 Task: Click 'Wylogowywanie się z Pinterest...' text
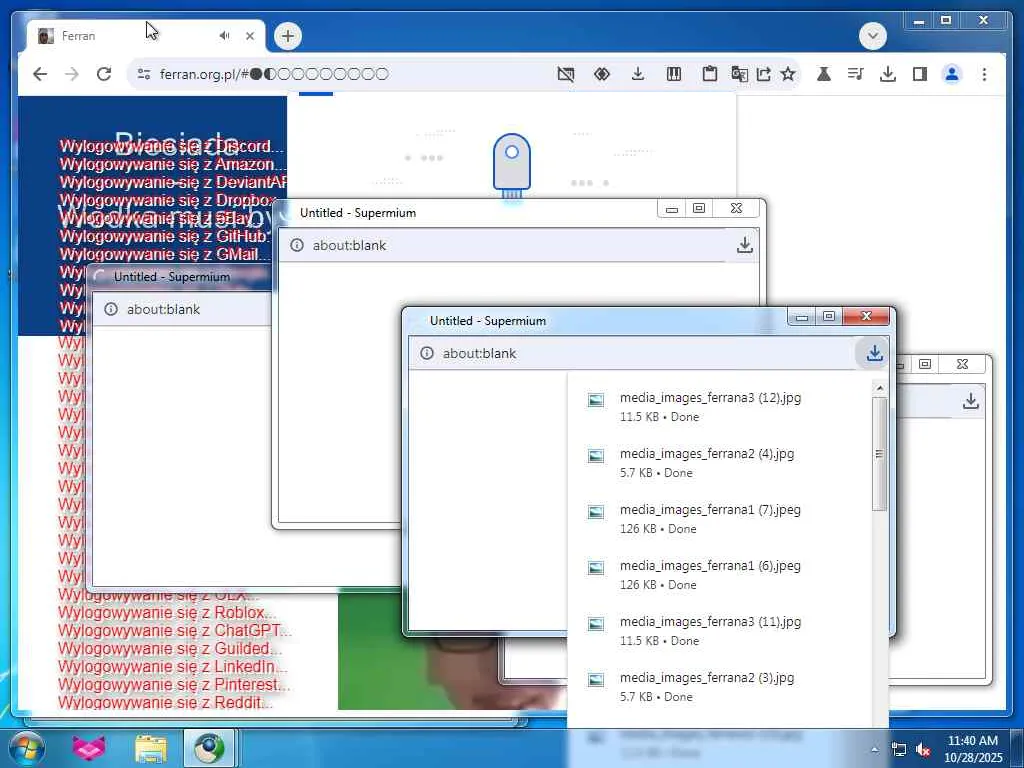(x=174, y=685)
